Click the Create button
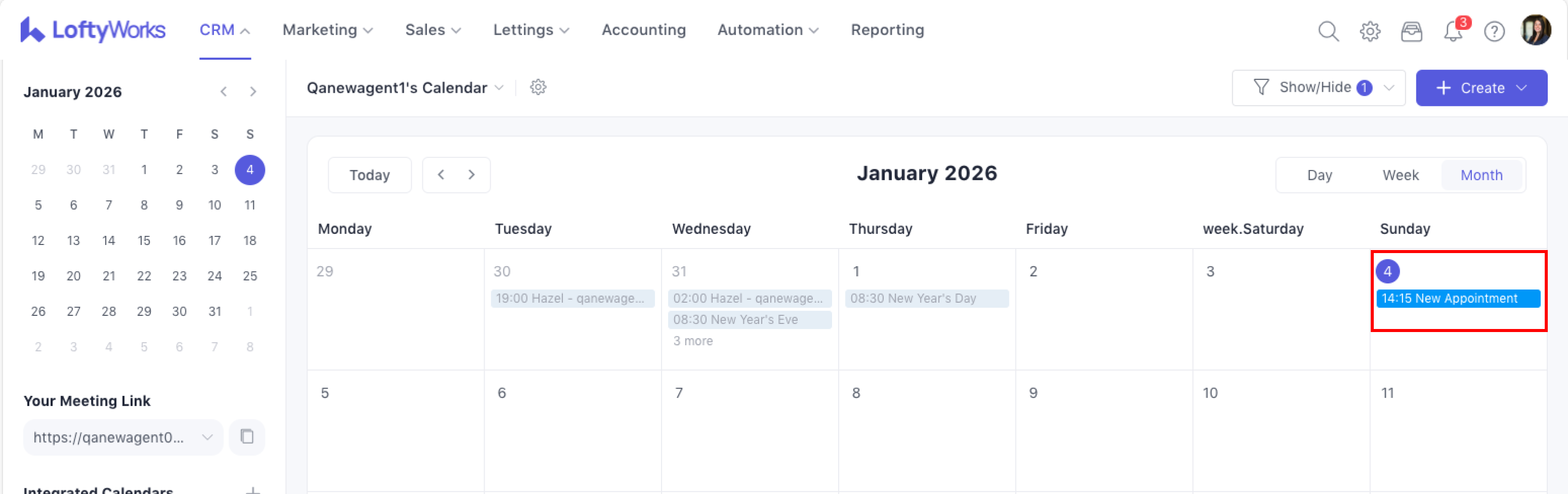1568x494 pixels. (x=1480, y=88)
